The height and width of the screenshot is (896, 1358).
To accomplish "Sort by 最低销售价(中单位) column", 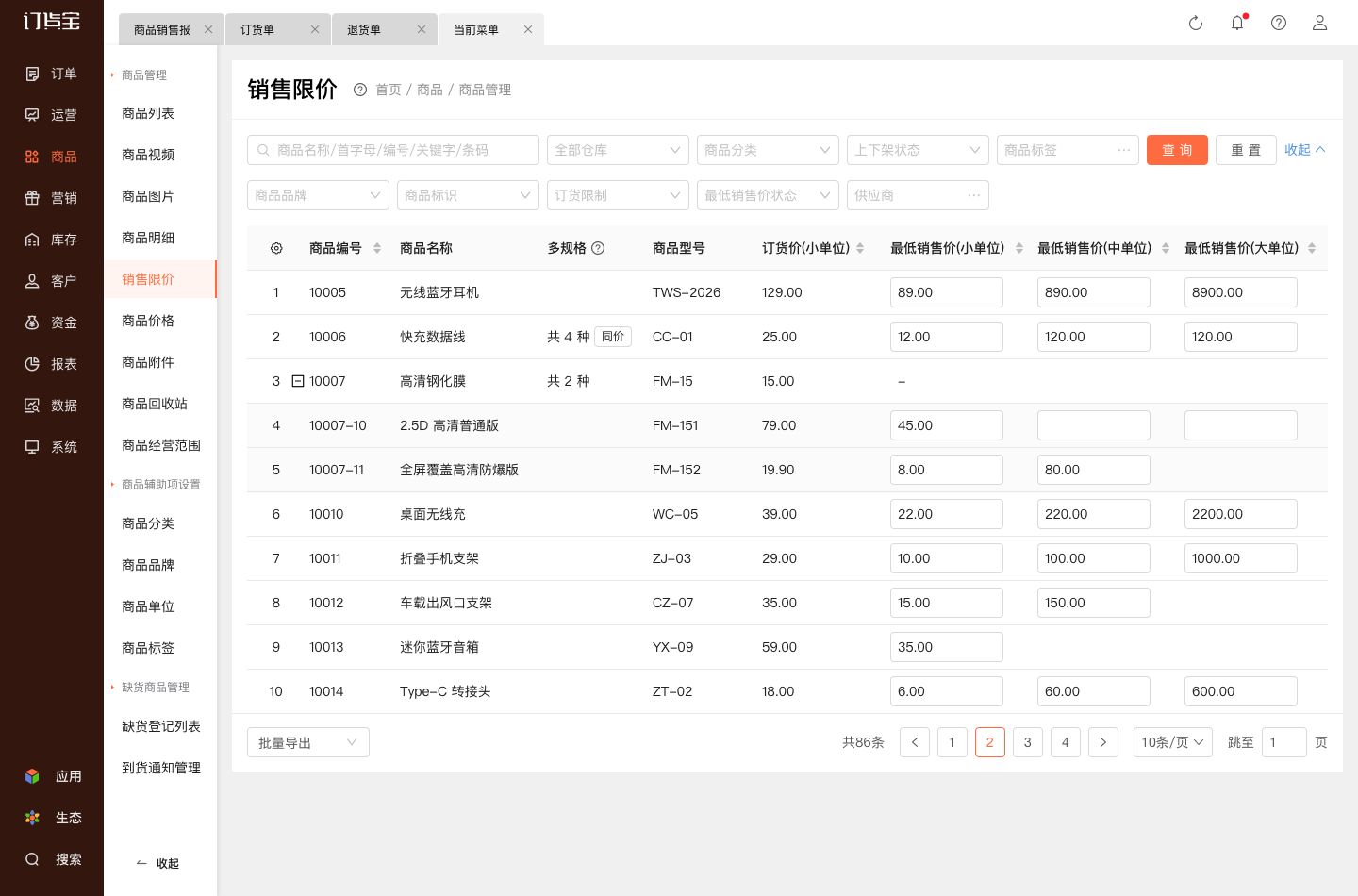I will [1166, 248].
